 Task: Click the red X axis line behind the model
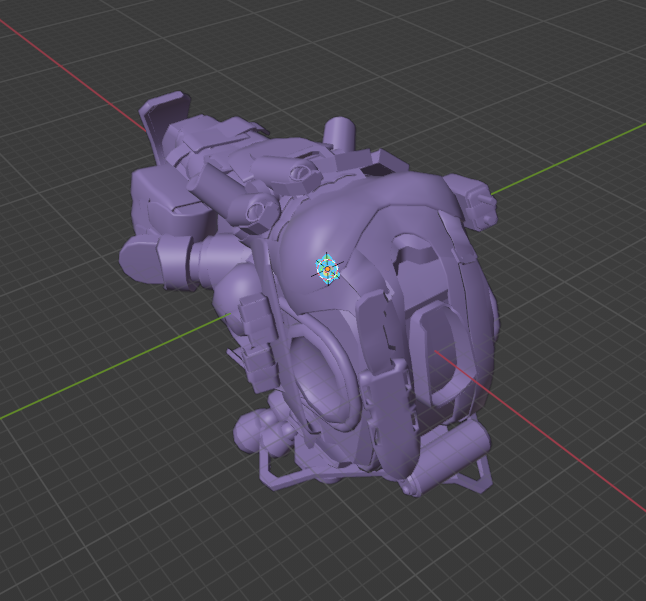pyautogui.click(x=72, y=75)
